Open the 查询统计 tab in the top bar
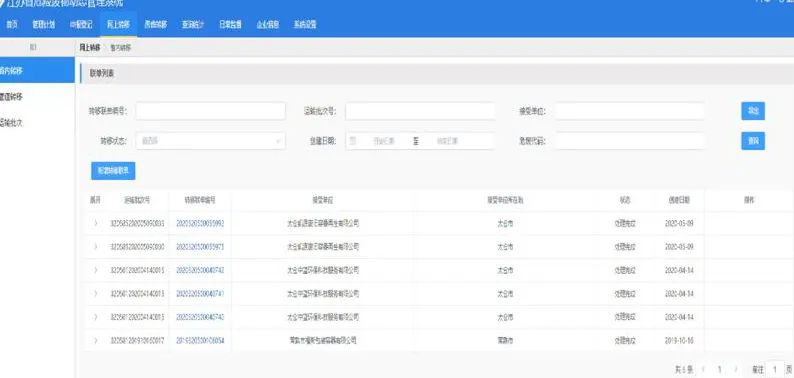794x378 pixels. [x=193, y=24]
